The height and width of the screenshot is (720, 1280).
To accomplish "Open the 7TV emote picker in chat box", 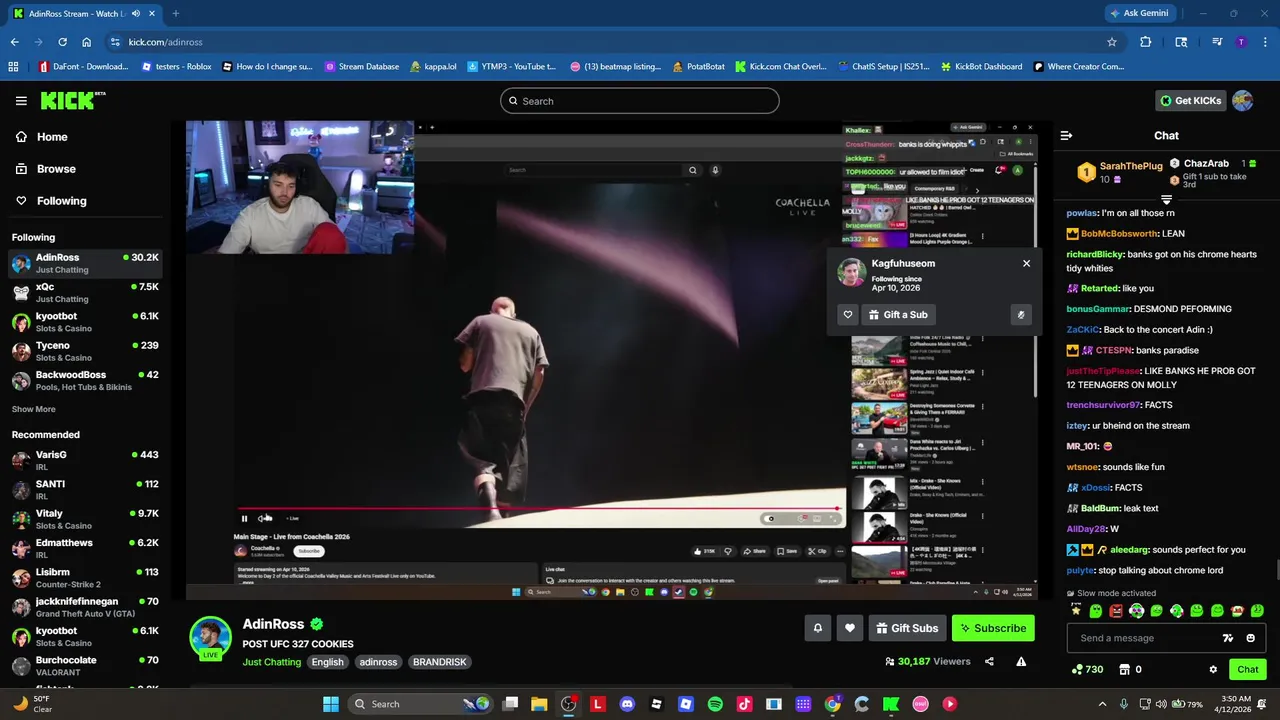I will [x=1228, y=638].
